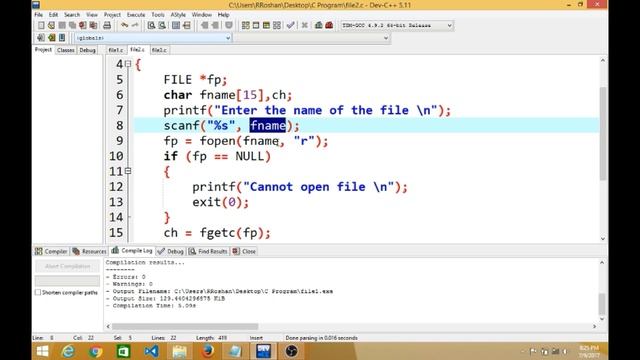Open the Project menu

tap(112, 15)
